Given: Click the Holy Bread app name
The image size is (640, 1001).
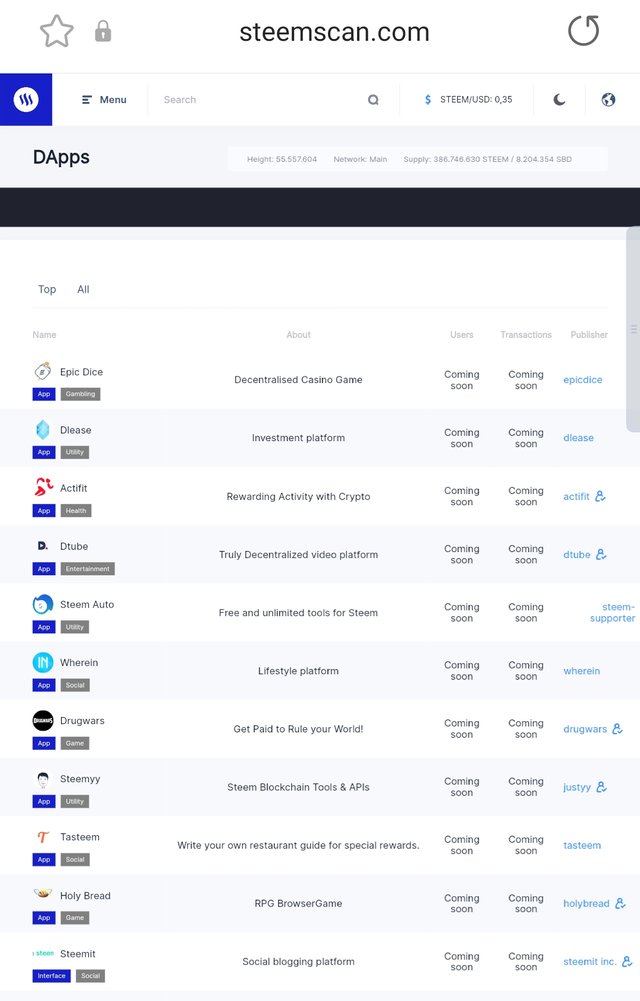Looking at the screenshot, I should pos(85,896).
